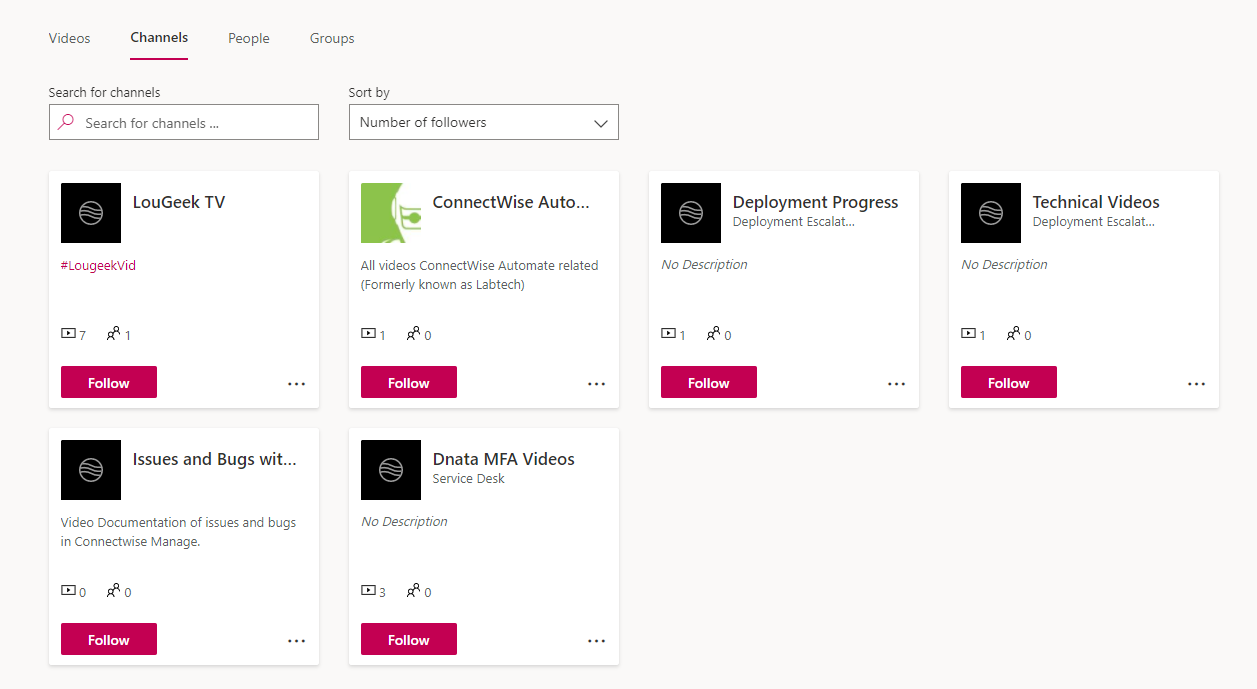Open more options for Technical Videos
The width and height of the screenshot is (1257, 689).
1197,383
